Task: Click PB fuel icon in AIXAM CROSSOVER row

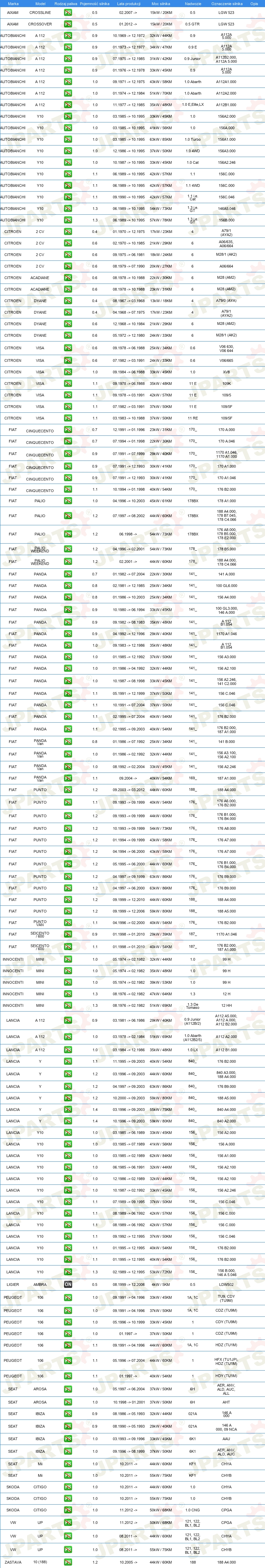Action: tap(68, 24)
